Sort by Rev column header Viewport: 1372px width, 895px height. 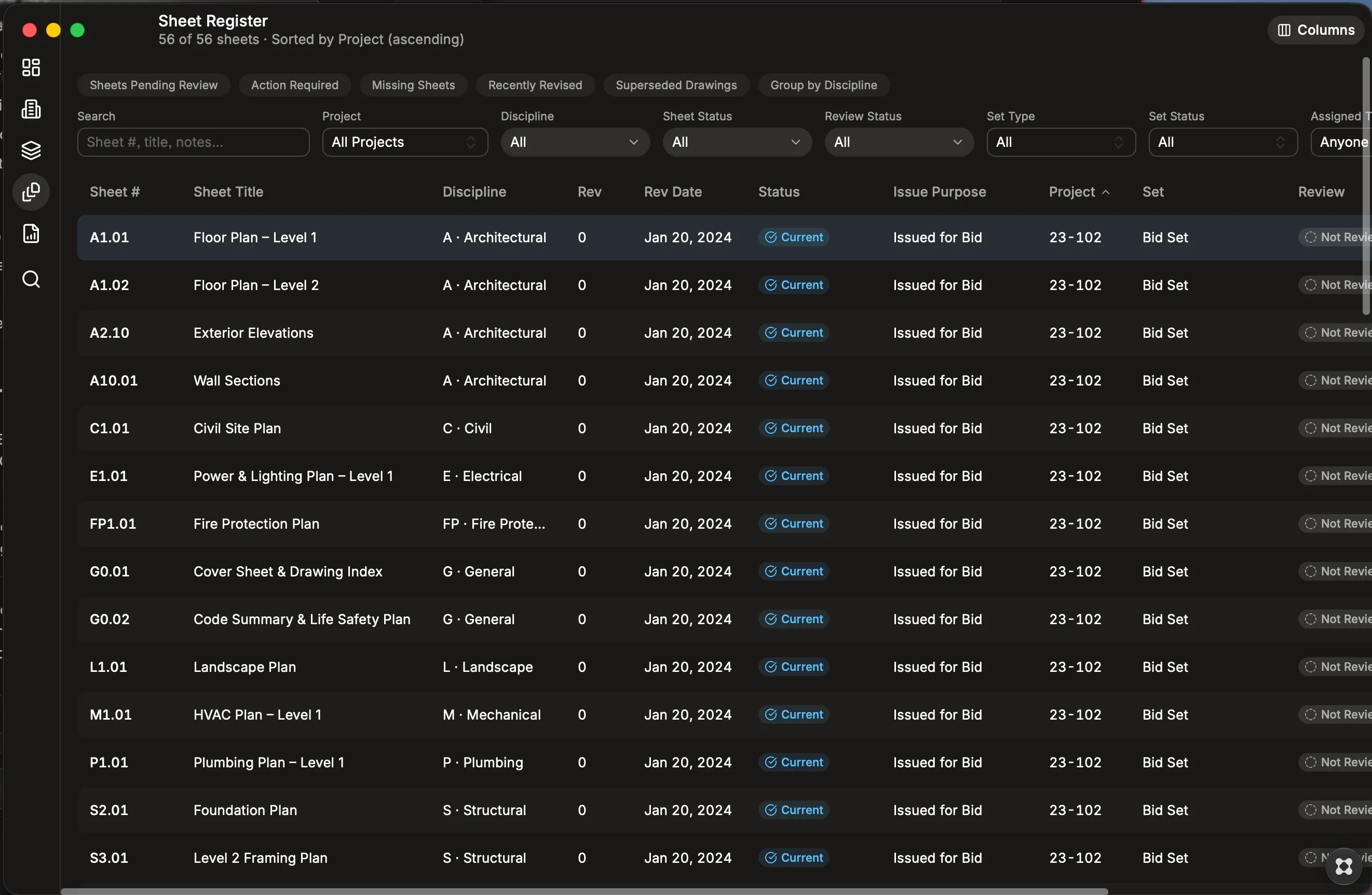(589, 192)
